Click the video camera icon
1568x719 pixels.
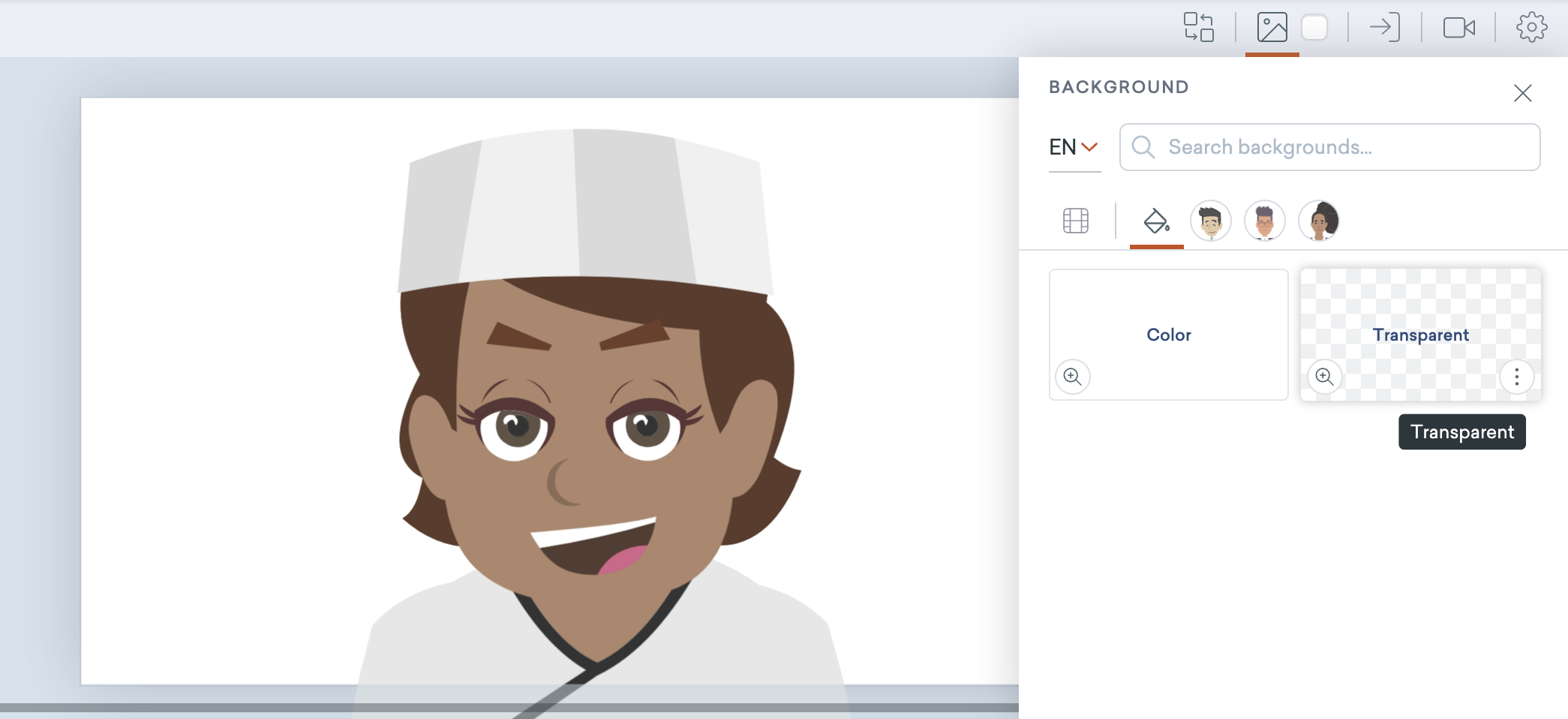[1458, 28]
